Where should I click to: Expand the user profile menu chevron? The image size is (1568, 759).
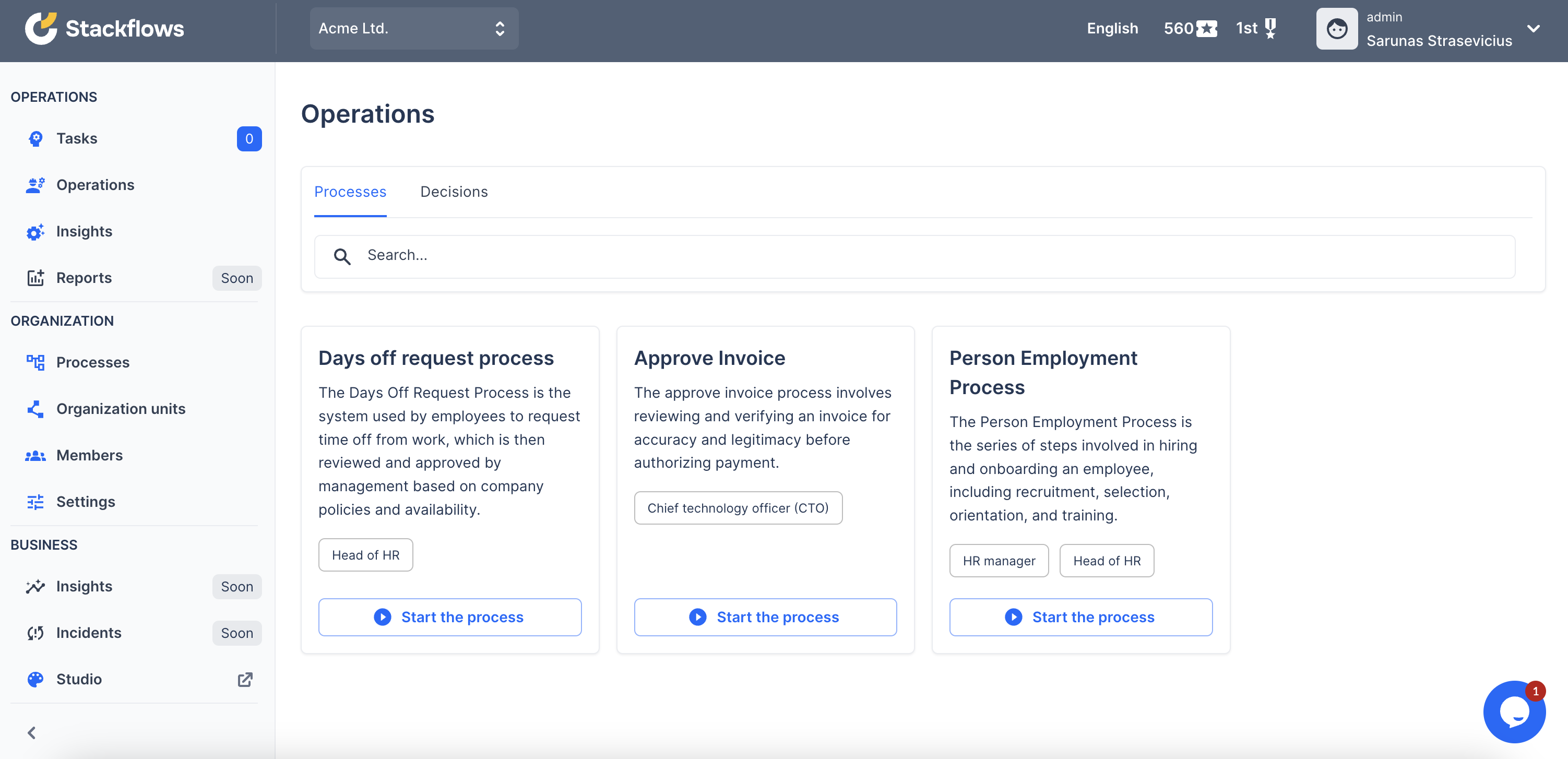1534,28
